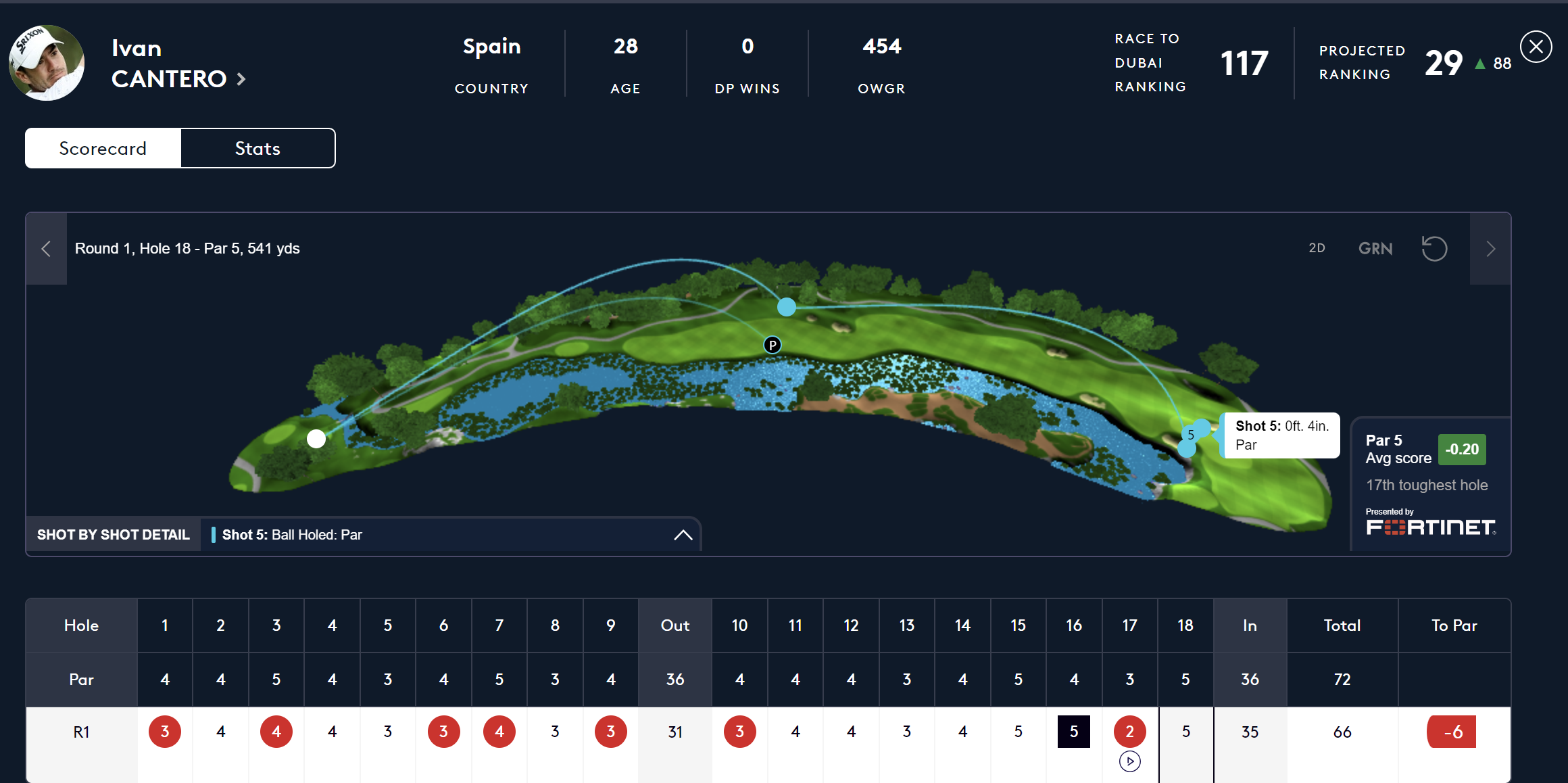Viewport: 1568px width, 783px height.
Task: Toggle 2D hole view
Action: [1317, 248]
